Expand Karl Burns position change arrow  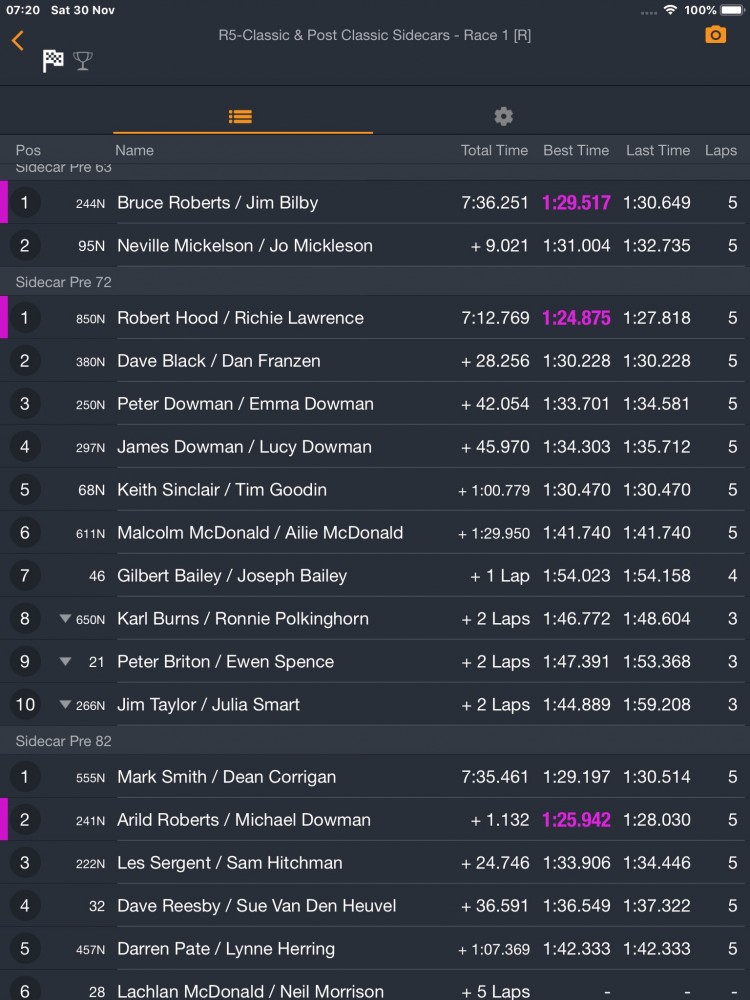pos(65,618)
